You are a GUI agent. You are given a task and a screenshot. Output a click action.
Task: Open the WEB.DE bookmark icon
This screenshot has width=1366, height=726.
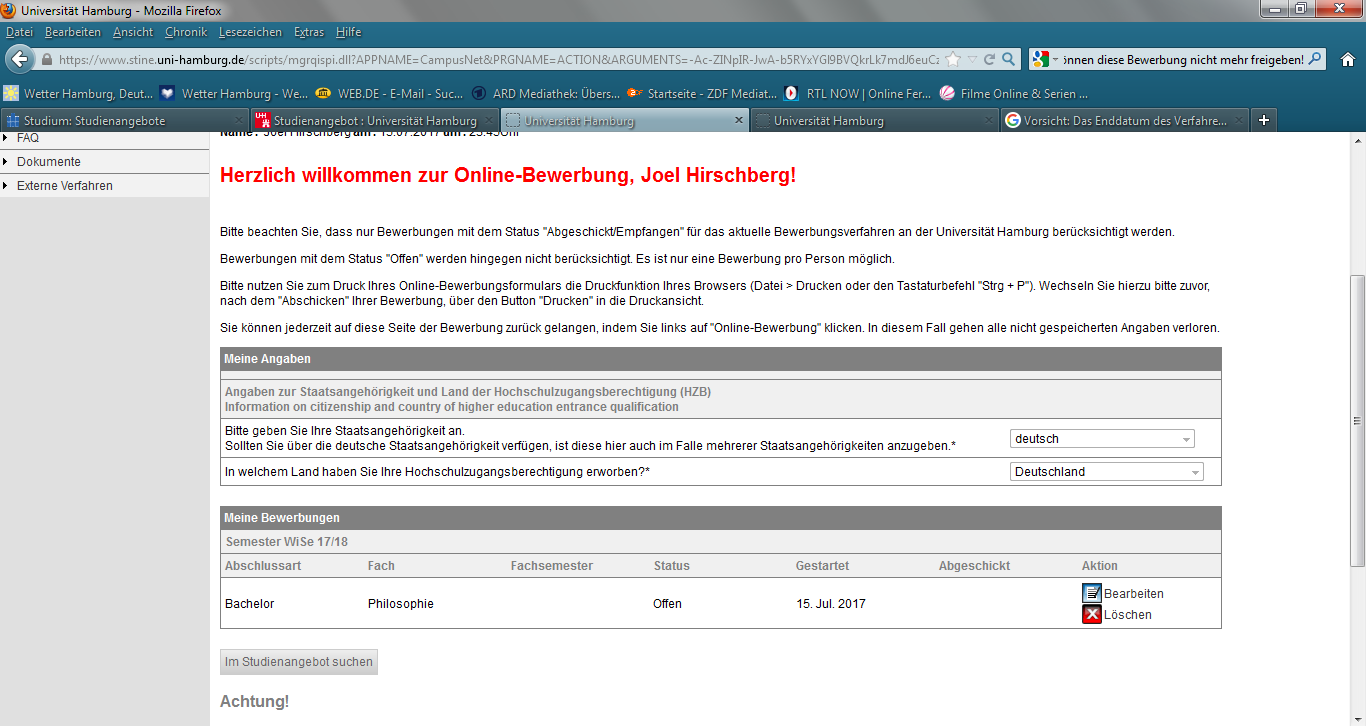coord(322,93)
